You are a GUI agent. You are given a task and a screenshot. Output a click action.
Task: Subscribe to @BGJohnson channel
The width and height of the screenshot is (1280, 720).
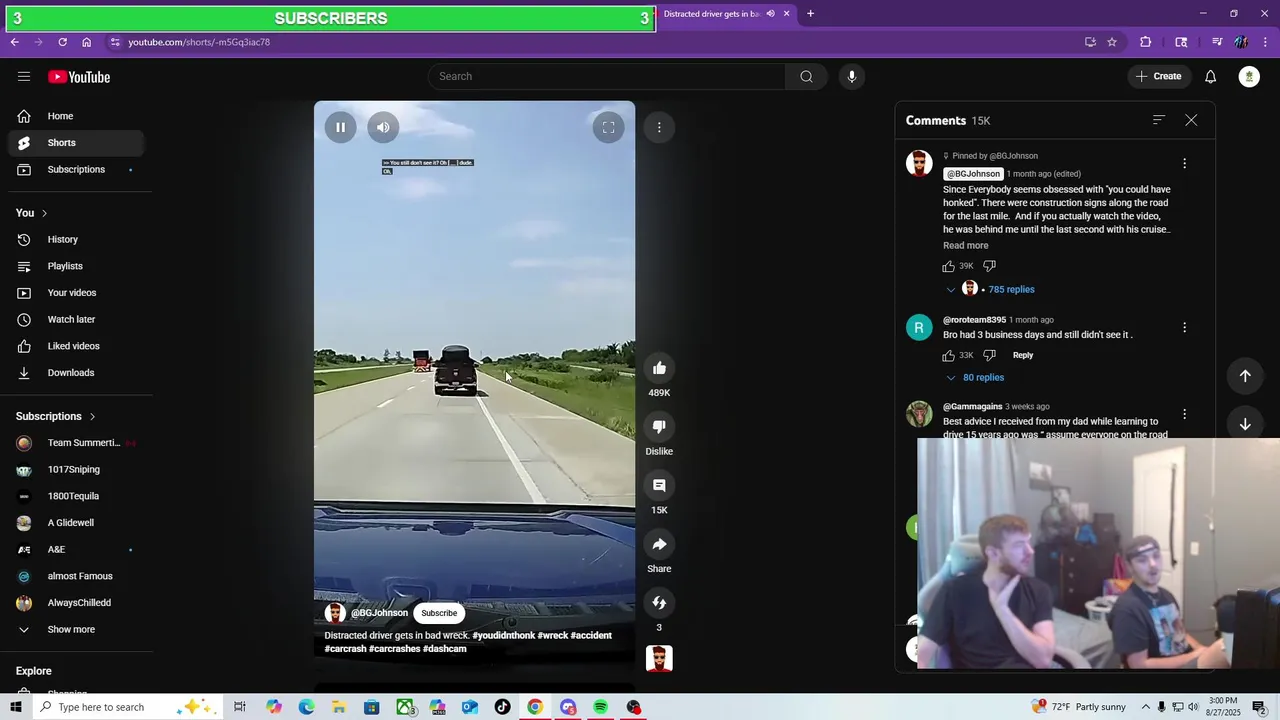pos(439,613)
